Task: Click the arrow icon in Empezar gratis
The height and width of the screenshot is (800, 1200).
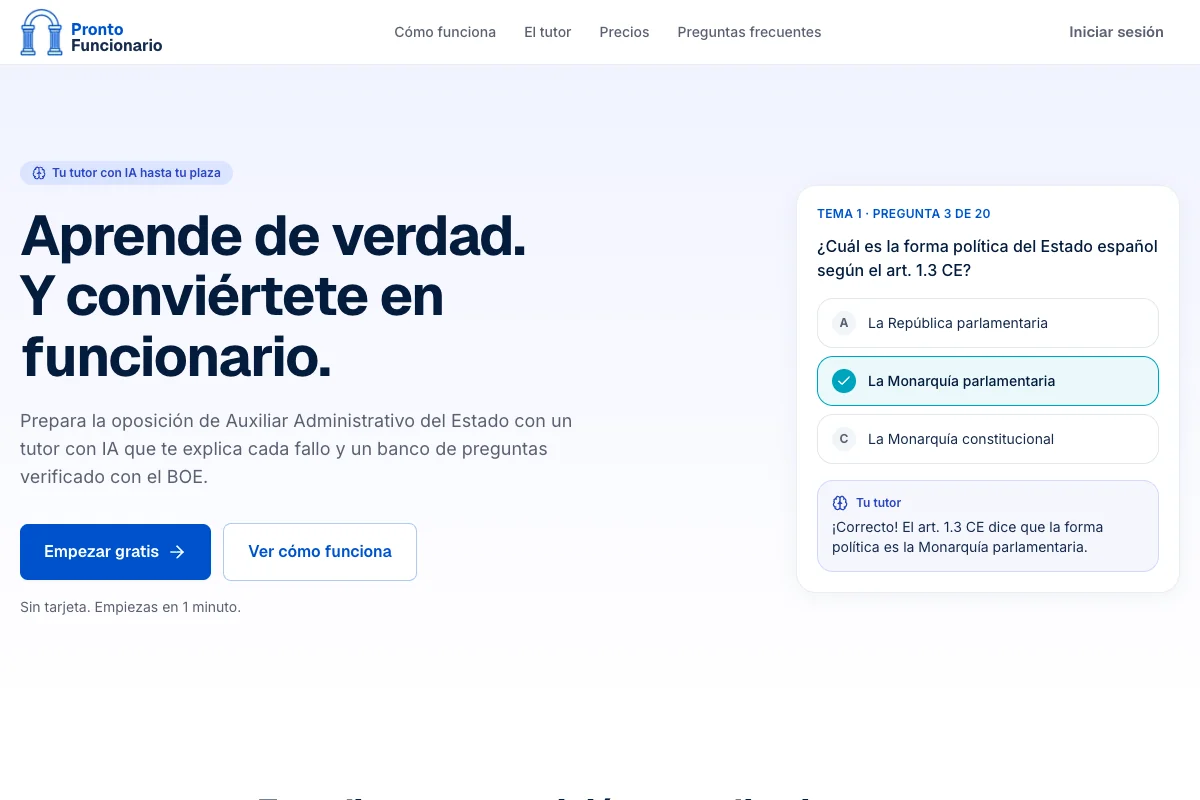Action: coord(177,552)
